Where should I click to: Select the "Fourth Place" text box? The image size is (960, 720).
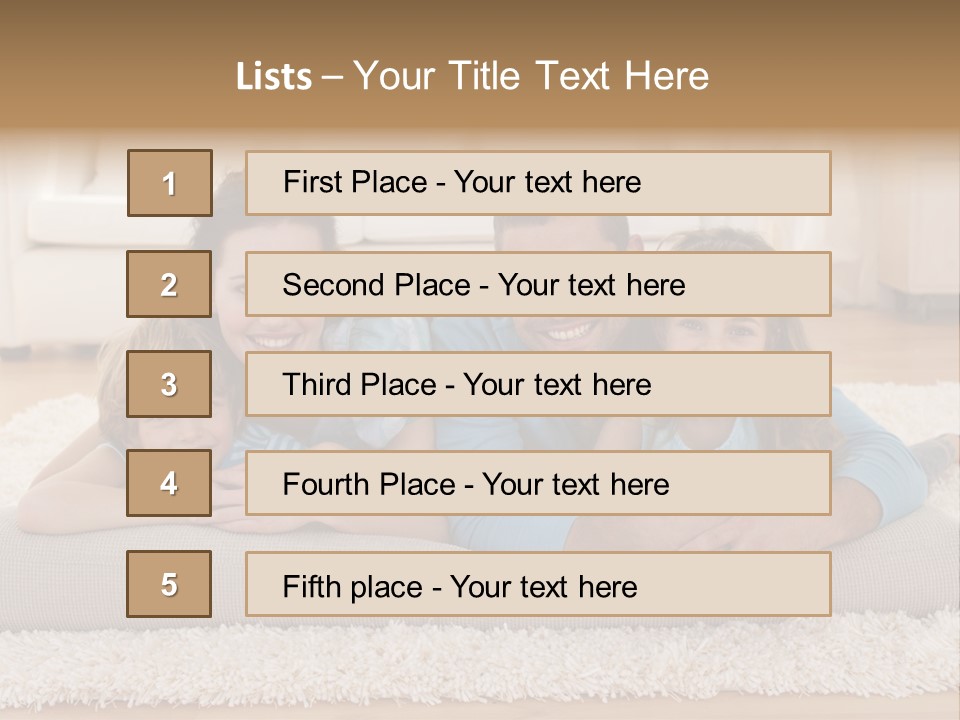(x=538, y=484)
